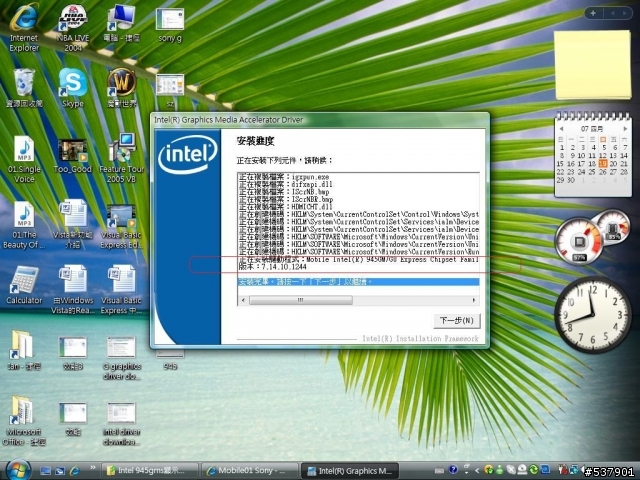Select the 由Windows Vista的Rea... document

click(x=73, y=289)
